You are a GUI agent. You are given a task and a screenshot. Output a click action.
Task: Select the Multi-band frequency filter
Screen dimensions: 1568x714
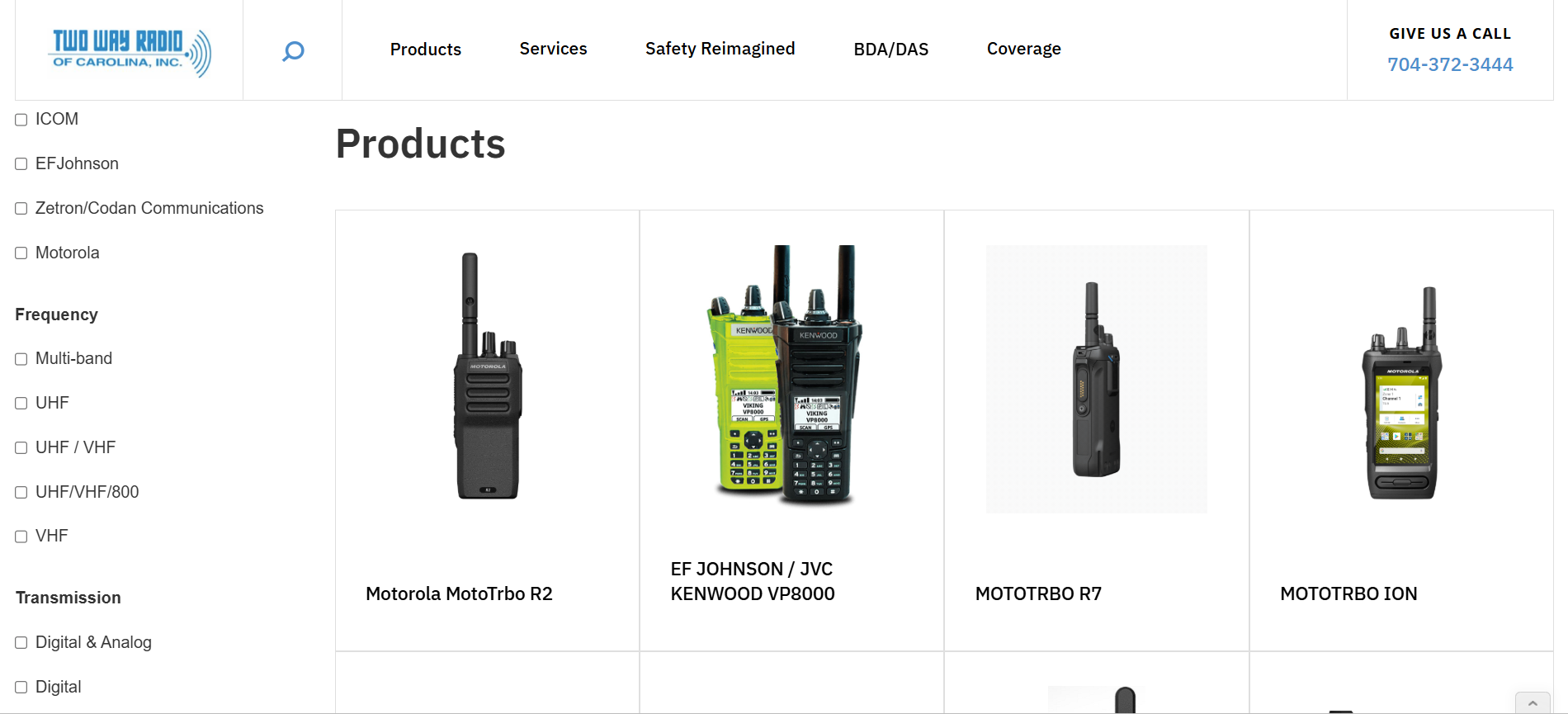tap(21, 359)
